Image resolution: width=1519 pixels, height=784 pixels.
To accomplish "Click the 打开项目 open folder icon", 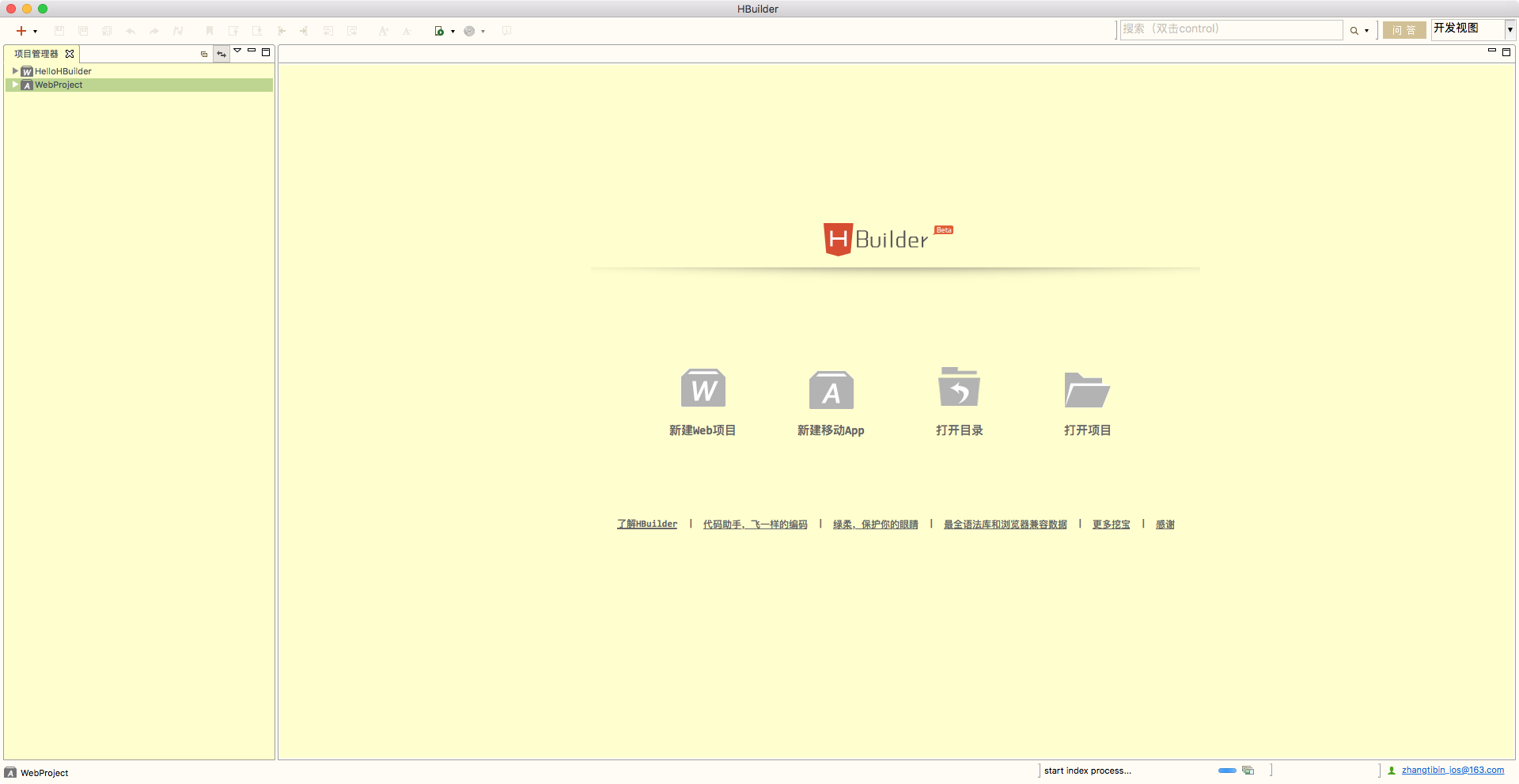I will coord(1087,389).
